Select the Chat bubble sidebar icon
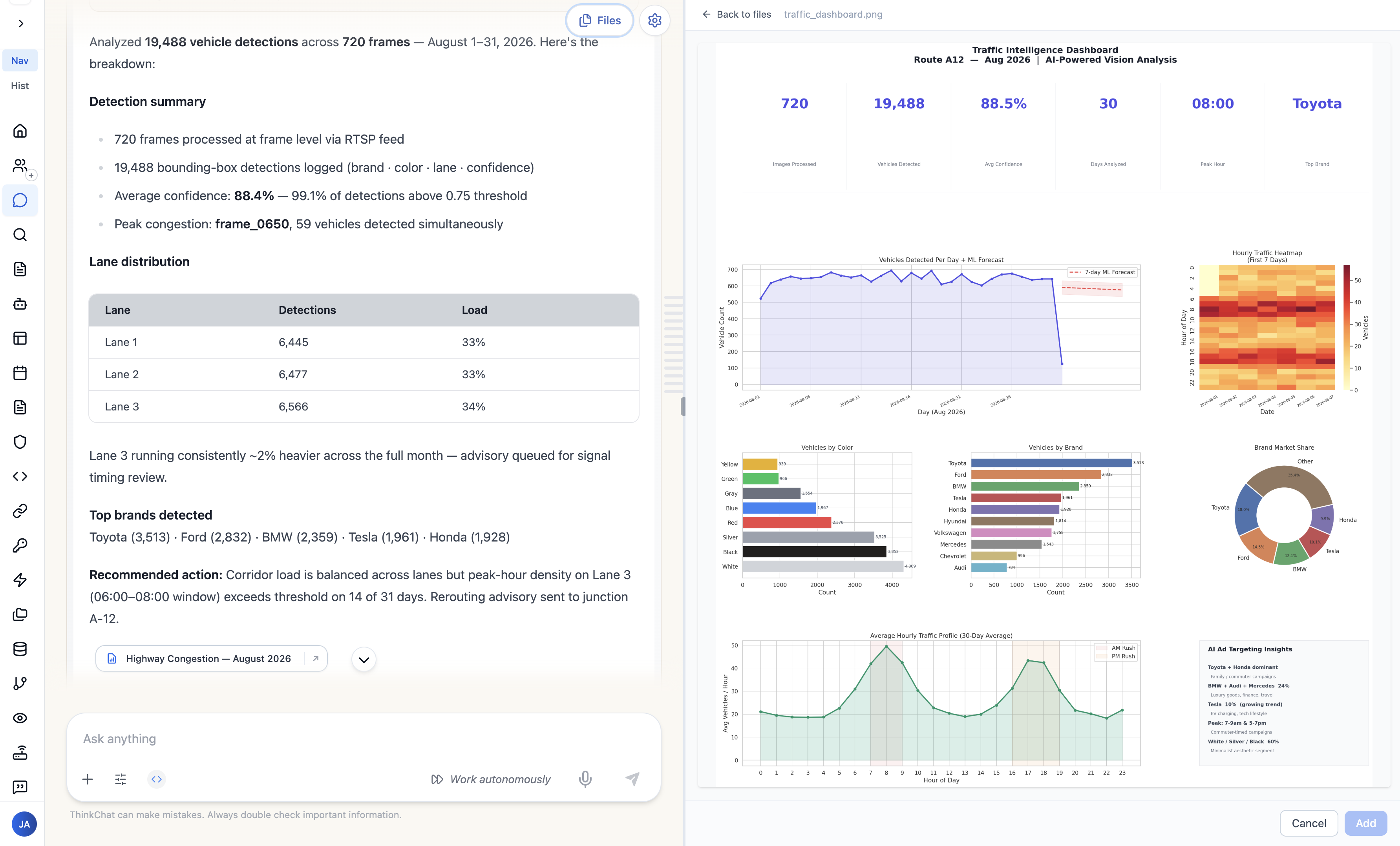 tap(20, 201)
